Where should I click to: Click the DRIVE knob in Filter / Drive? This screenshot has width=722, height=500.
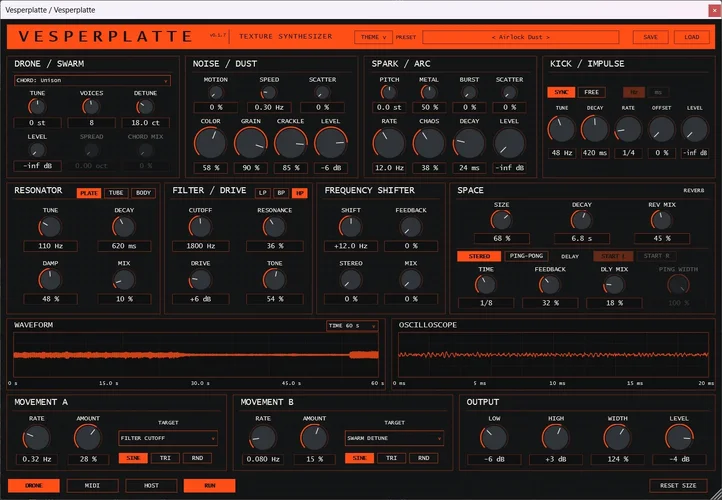pos(200,279)
